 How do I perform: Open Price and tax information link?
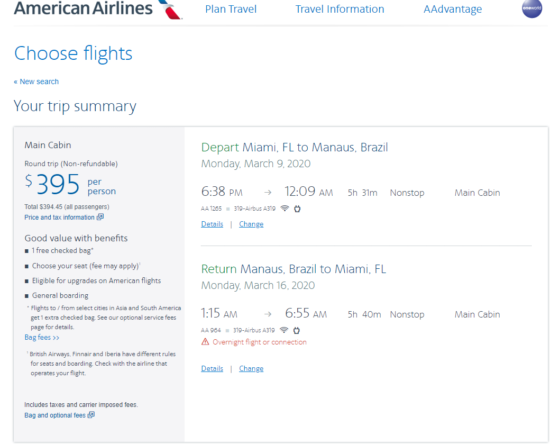coord(59,217)
